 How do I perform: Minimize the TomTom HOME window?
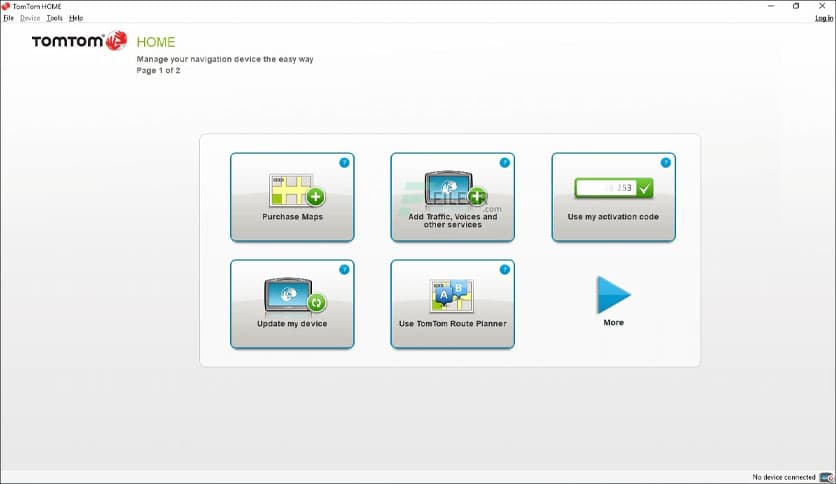tap(771, 6)
